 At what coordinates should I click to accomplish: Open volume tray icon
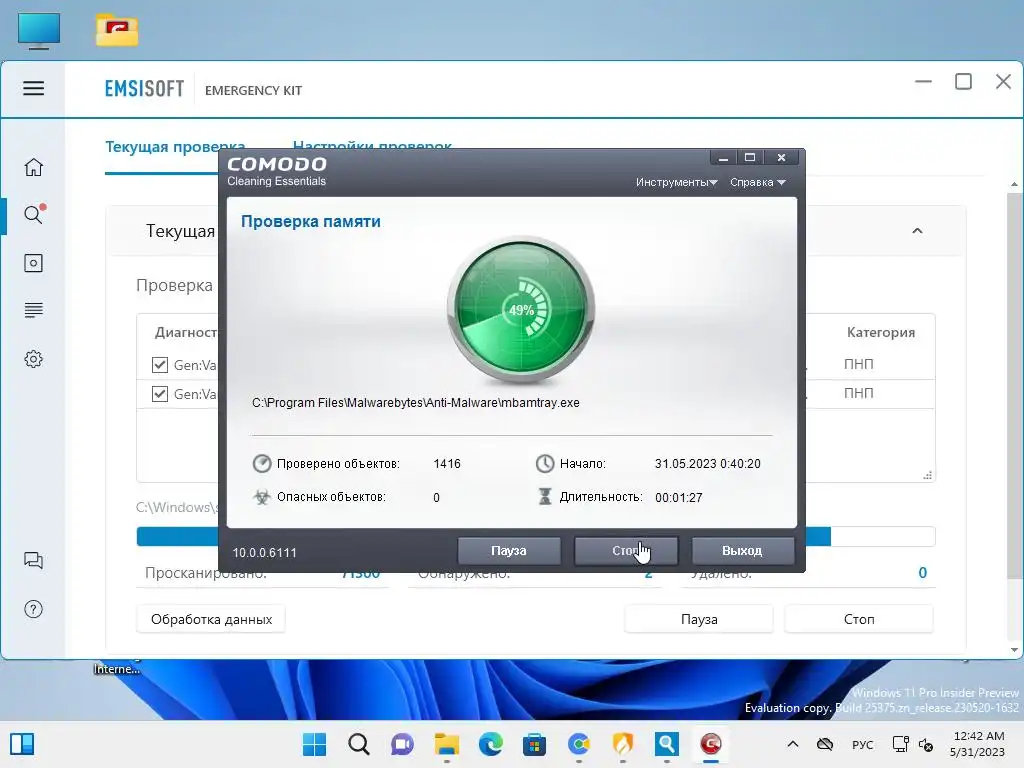tap(925, 744)
